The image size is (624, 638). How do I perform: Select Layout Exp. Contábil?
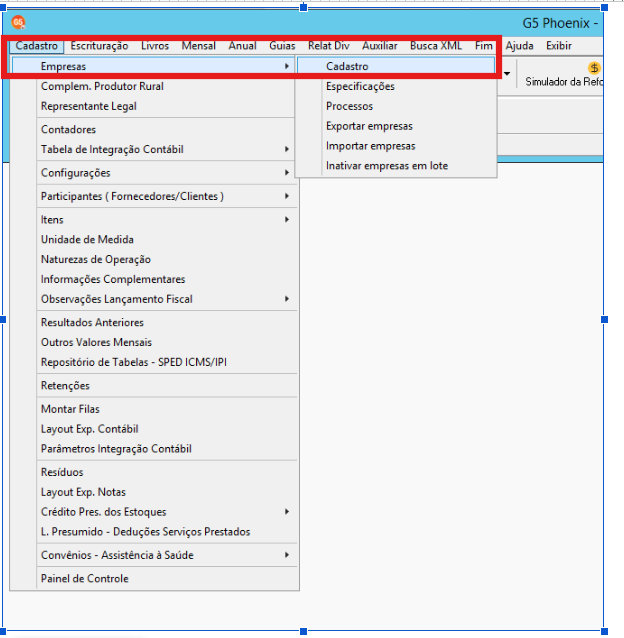pos(153,429)
